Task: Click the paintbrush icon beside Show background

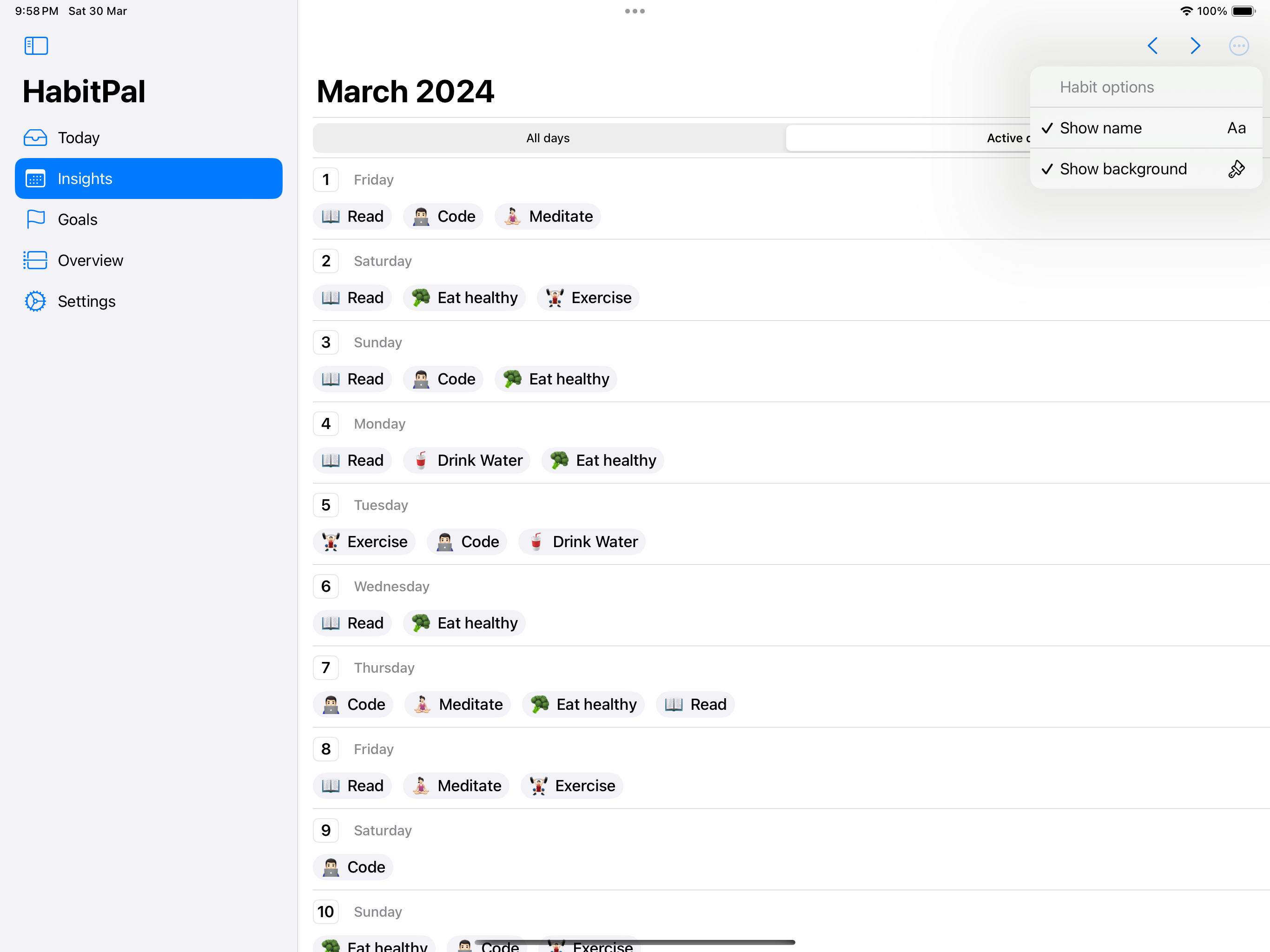Action: click(1236, 169)
